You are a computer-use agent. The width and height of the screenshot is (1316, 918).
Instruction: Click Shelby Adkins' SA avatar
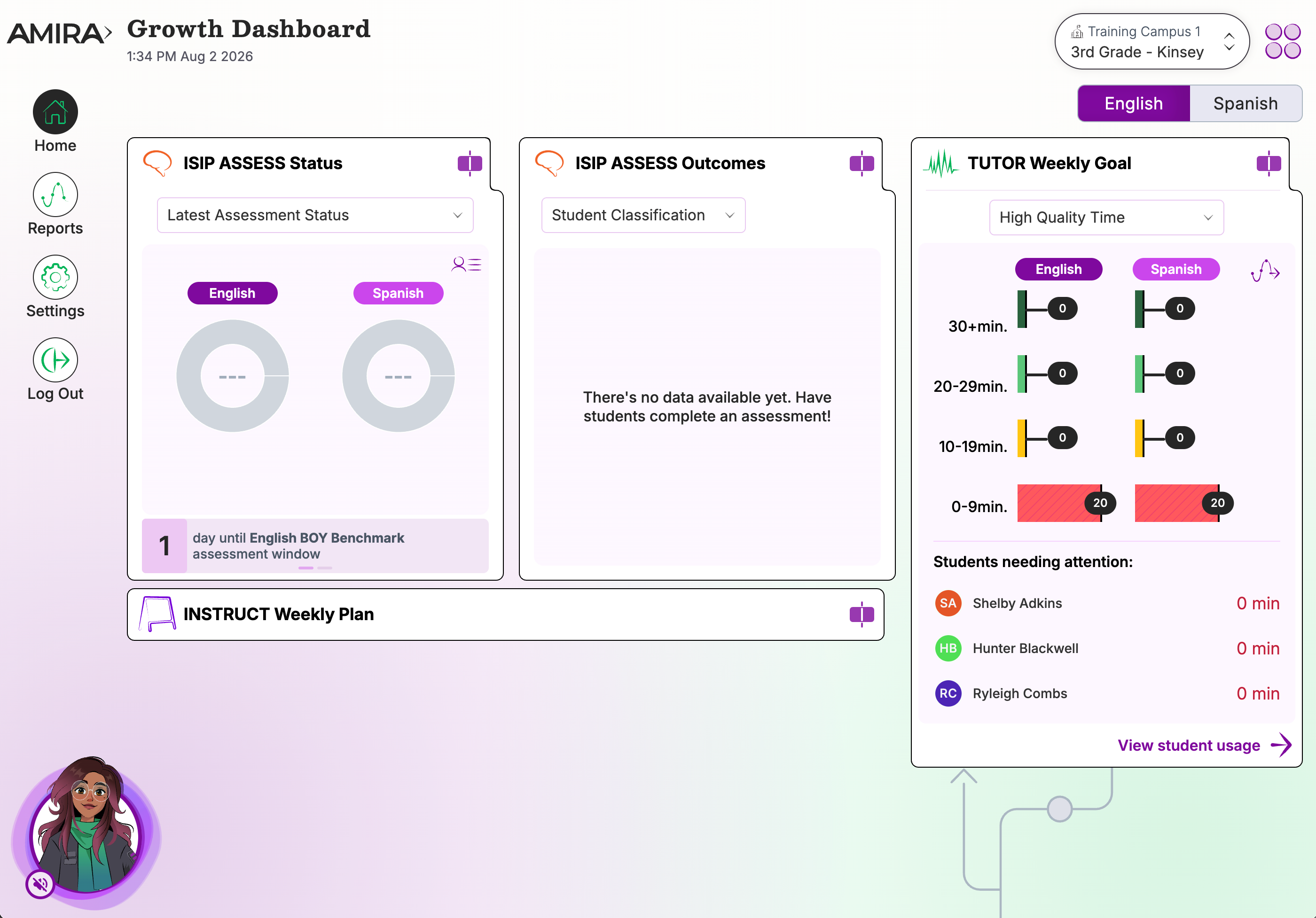click(x=948, y=603)
